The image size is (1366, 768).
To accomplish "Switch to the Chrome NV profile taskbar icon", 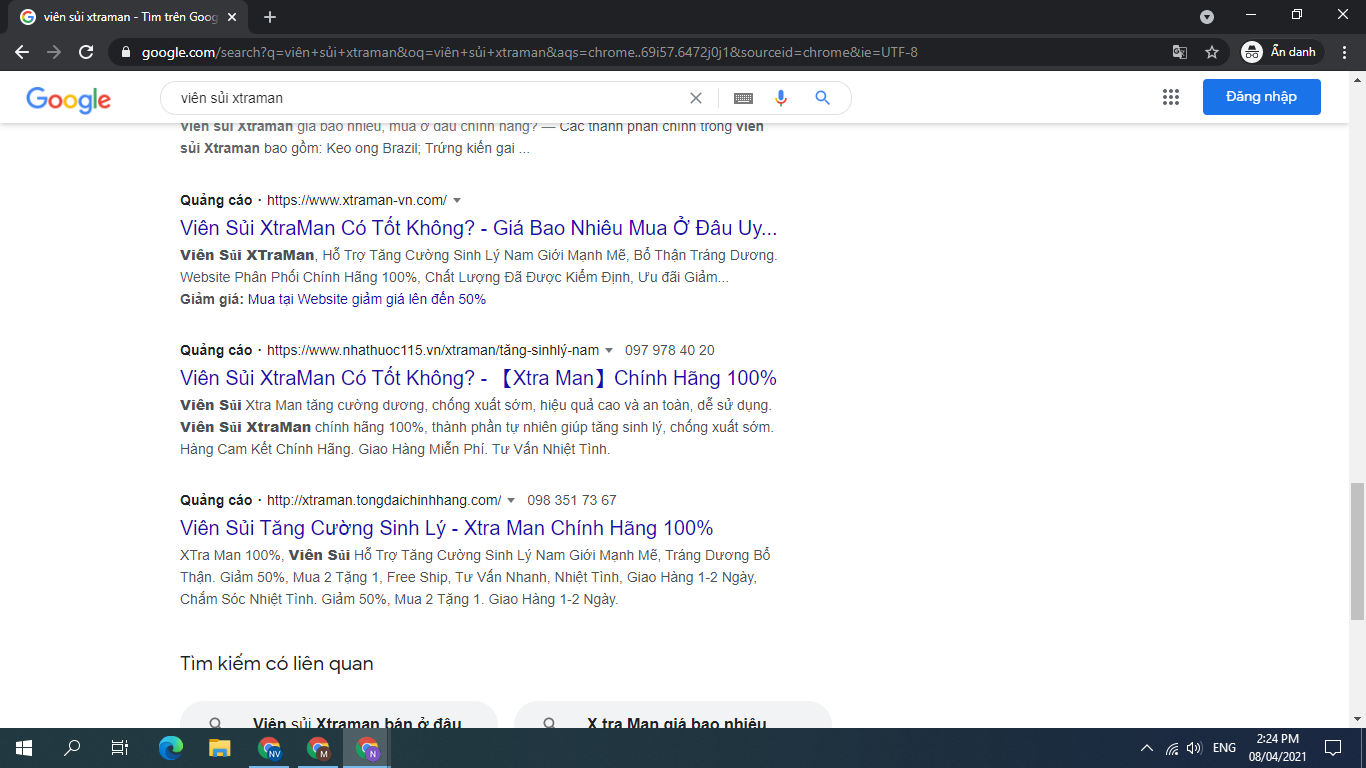I will click(269, 748).
